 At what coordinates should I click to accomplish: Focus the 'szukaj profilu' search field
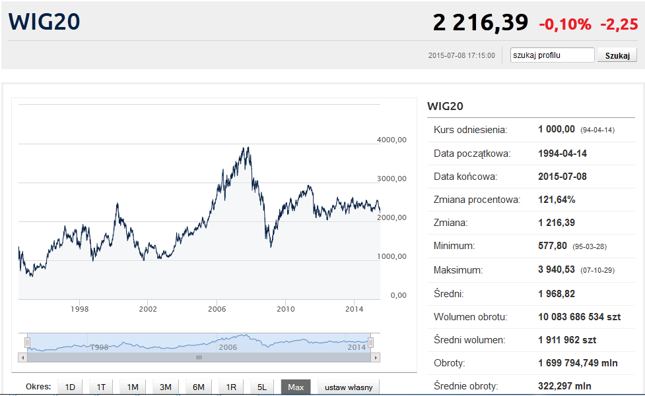[x=552, y=55]
